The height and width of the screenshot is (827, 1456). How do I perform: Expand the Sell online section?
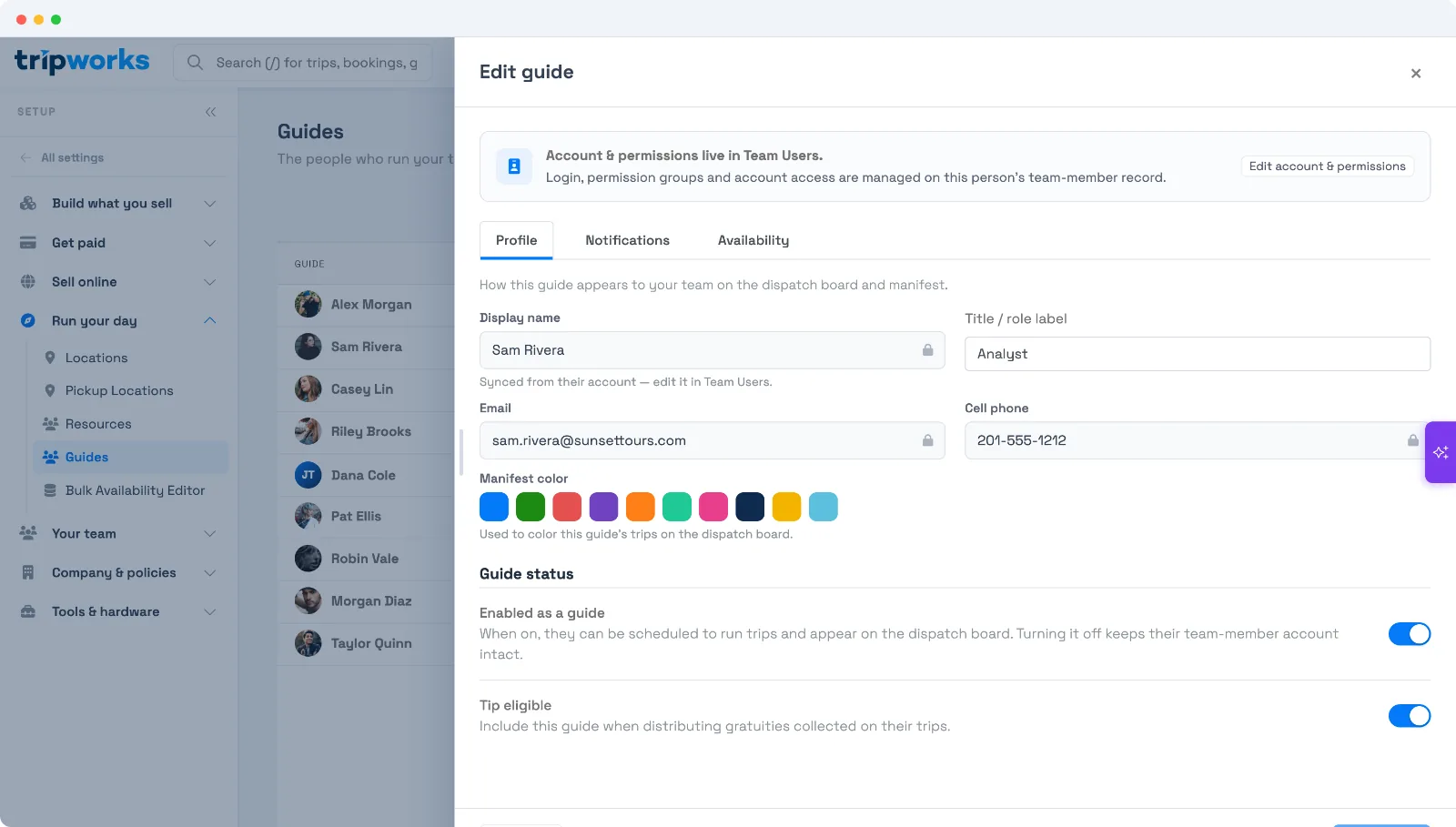click(x=210, y=282)
